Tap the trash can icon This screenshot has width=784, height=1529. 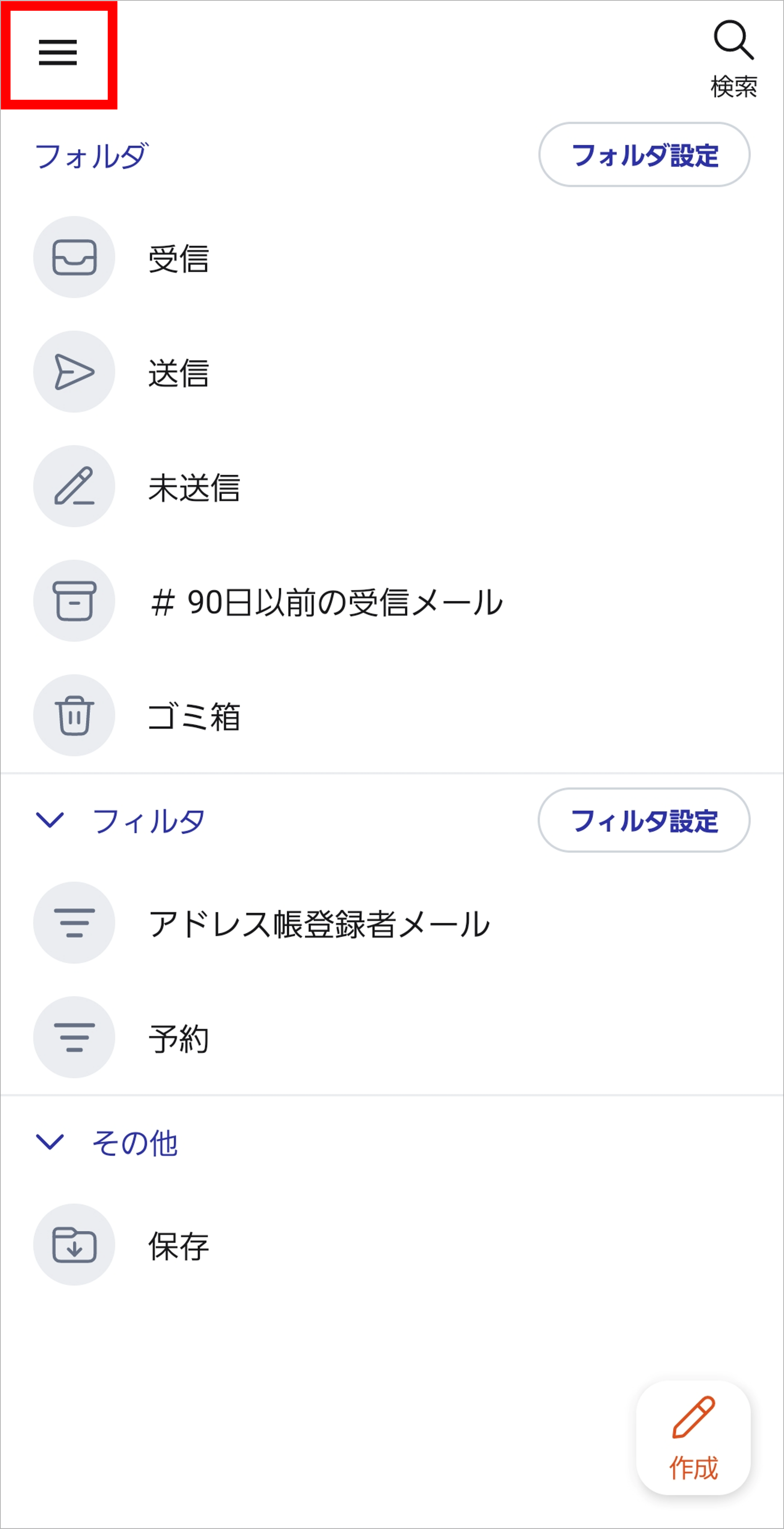click(74, 715)
